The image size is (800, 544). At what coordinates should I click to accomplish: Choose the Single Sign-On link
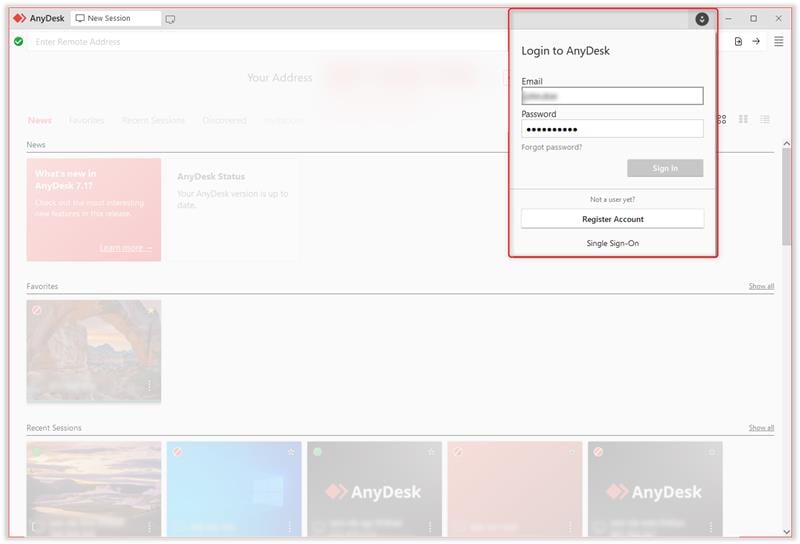(612, 243)
